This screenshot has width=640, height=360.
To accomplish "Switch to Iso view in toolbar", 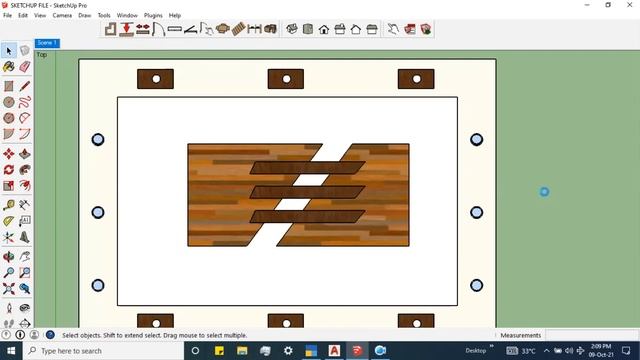I will [x=292, y=29].
